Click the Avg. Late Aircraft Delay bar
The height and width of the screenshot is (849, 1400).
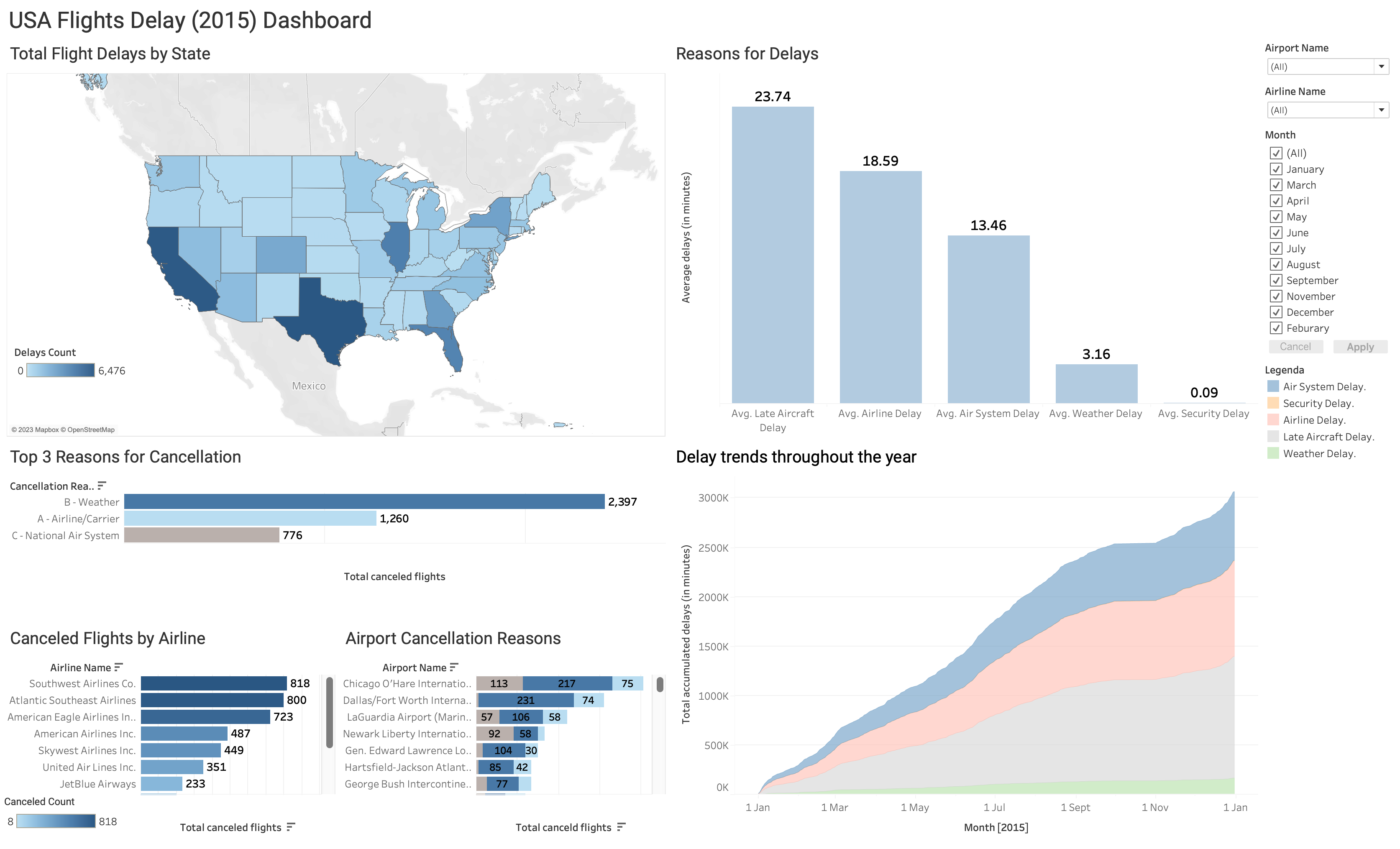click(772, 256)
